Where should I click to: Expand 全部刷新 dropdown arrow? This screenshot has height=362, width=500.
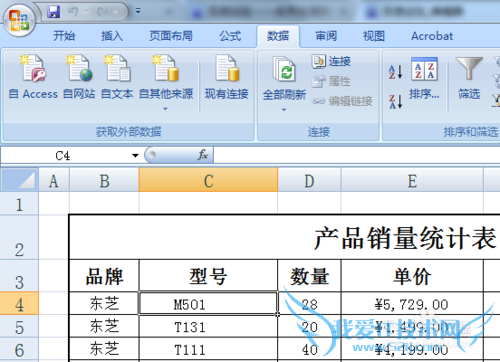(x=284, y=109)
